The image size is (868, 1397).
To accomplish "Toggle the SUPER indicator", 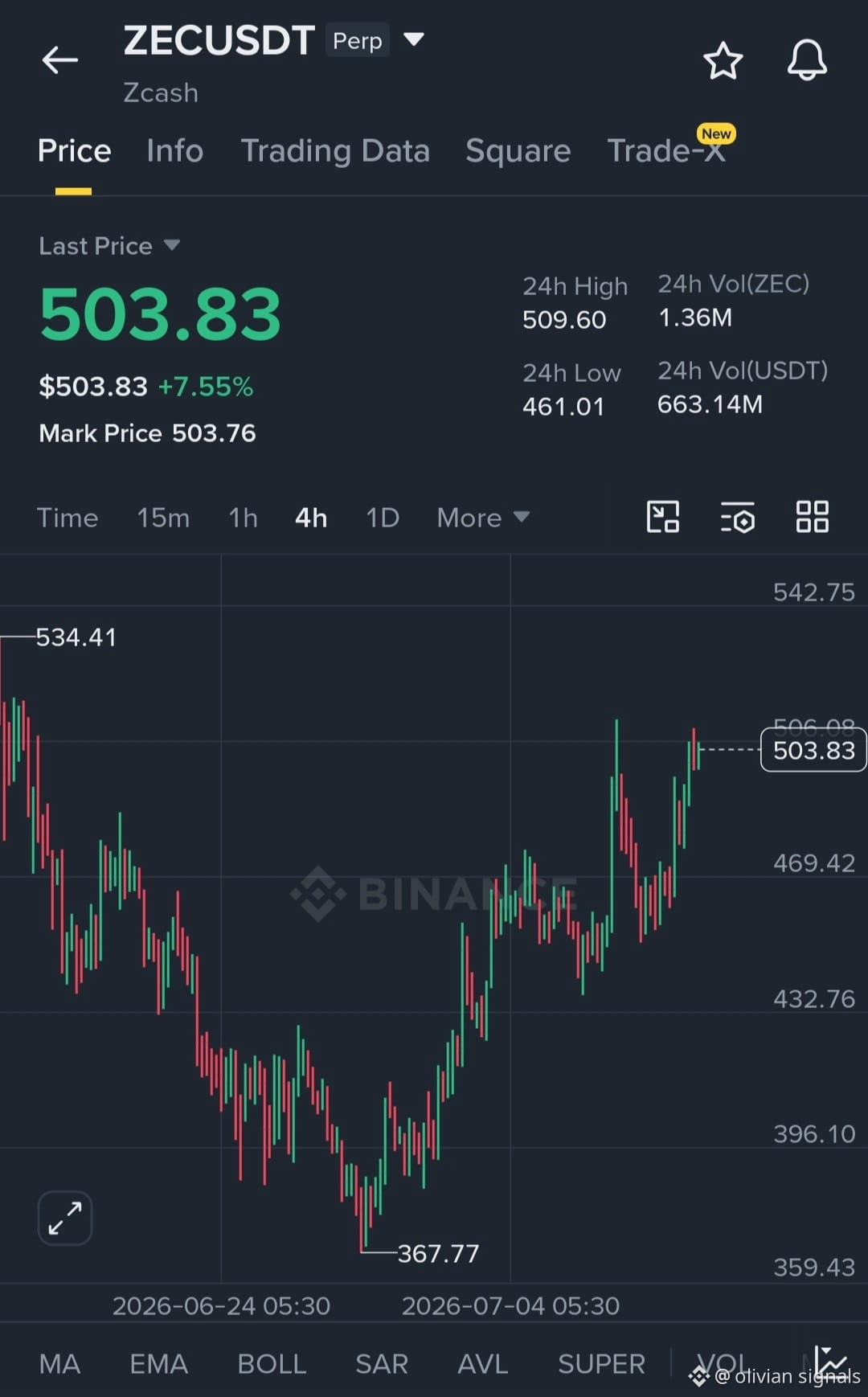I will (601, 1364).
